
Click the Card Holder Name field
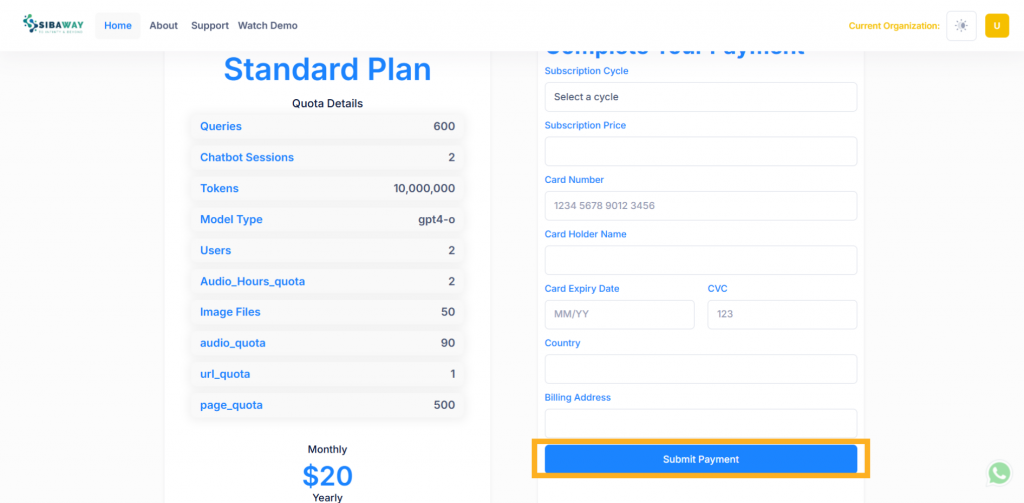701,260
